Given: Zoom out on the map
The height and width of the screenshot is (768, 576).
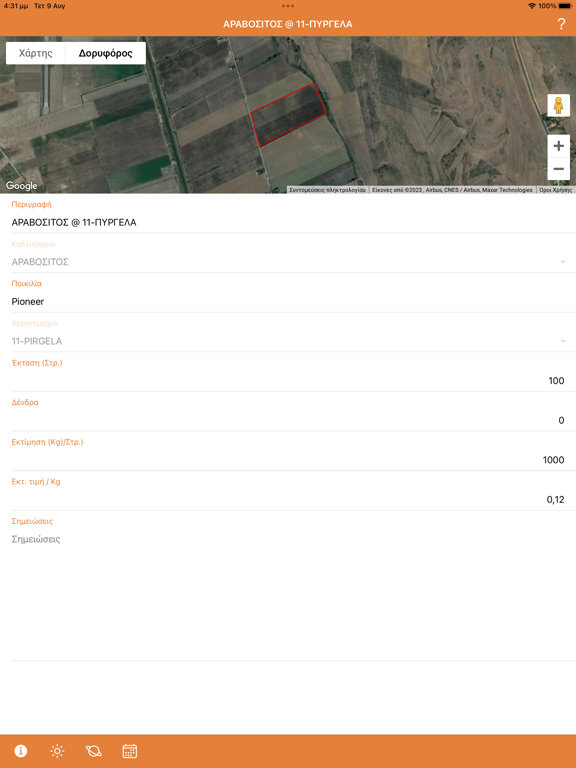Looking at the screenshot, I should (x=558, y=169).
